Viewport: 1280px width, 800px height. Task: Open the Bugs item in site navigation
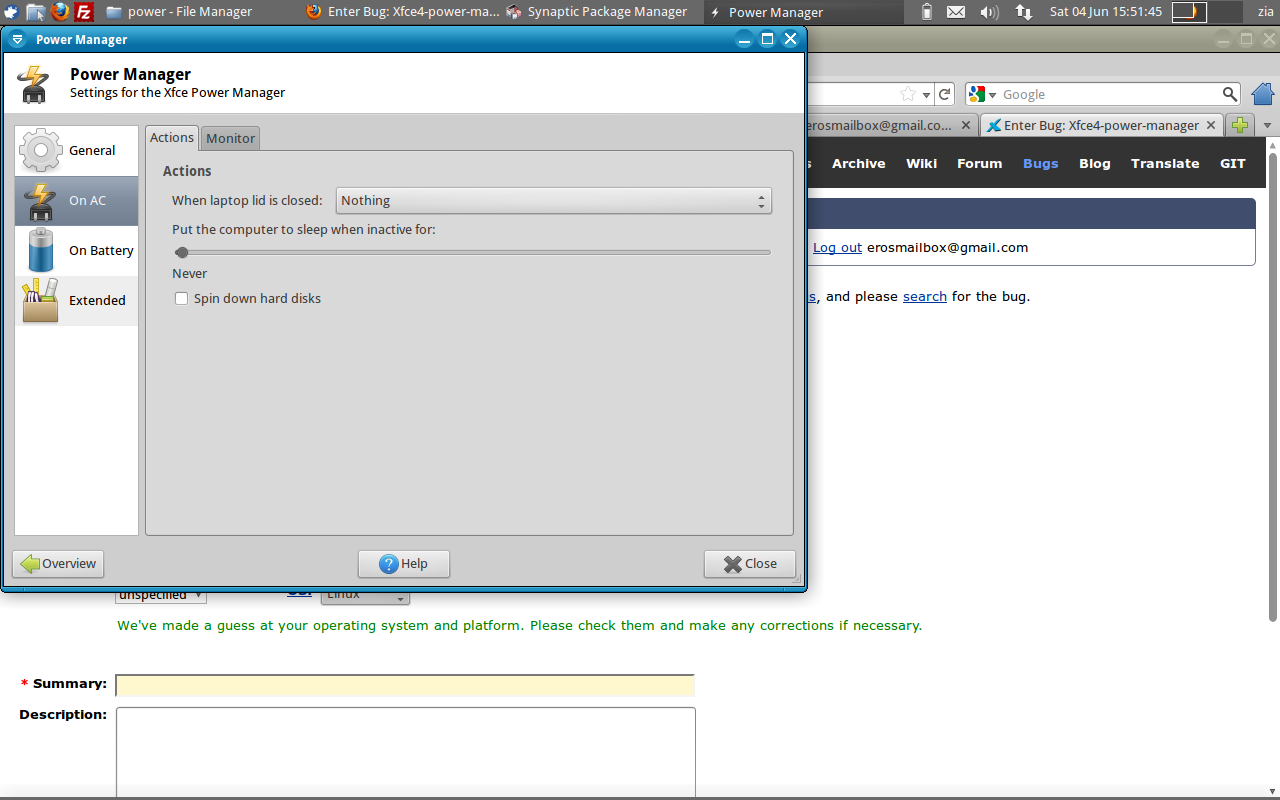coord(1040,164)
